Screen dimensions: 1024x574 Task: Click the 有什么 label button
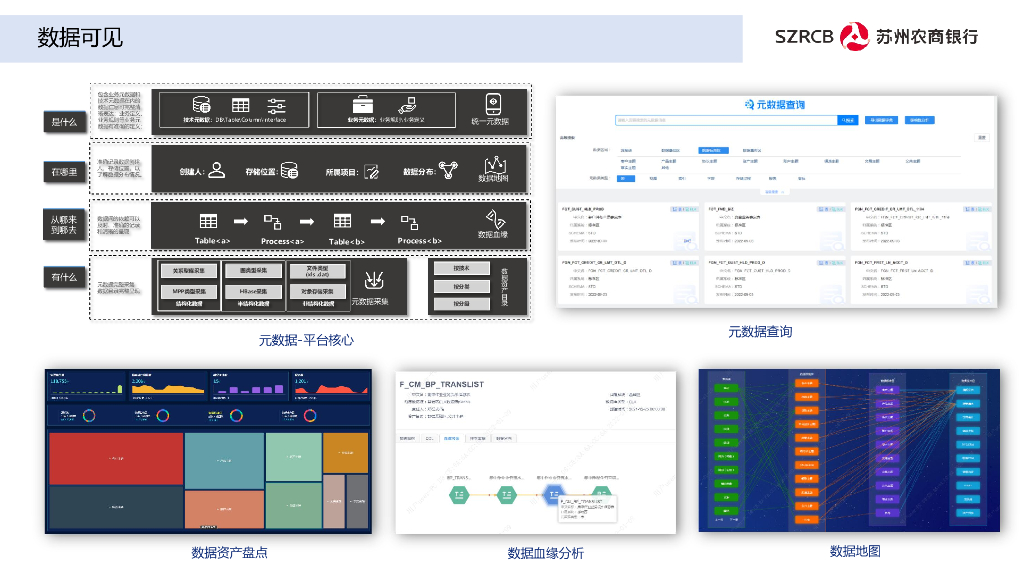coord(65,278)
